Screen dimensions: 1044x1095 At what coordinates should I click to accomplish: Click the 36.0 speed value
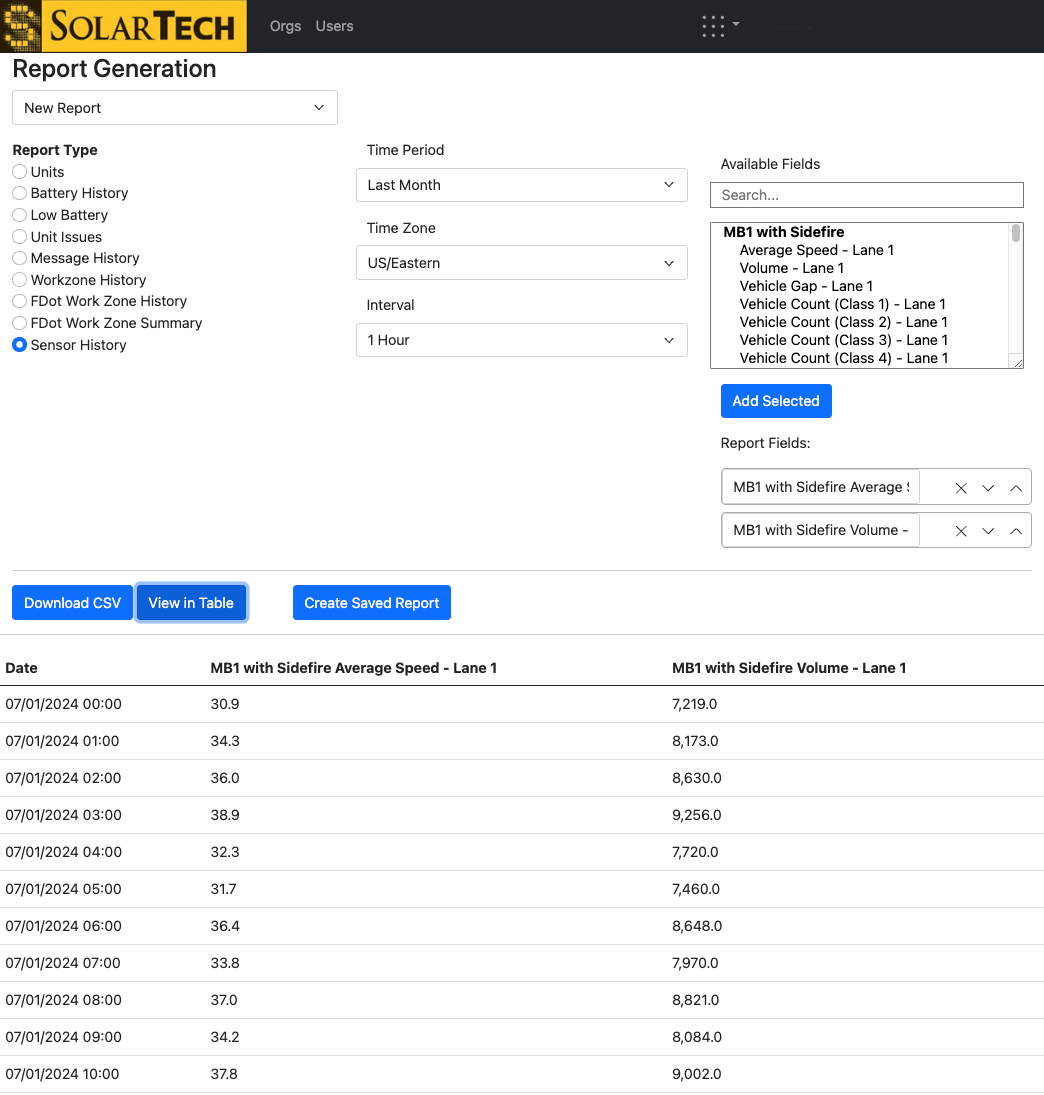click(x=225, y=778)
